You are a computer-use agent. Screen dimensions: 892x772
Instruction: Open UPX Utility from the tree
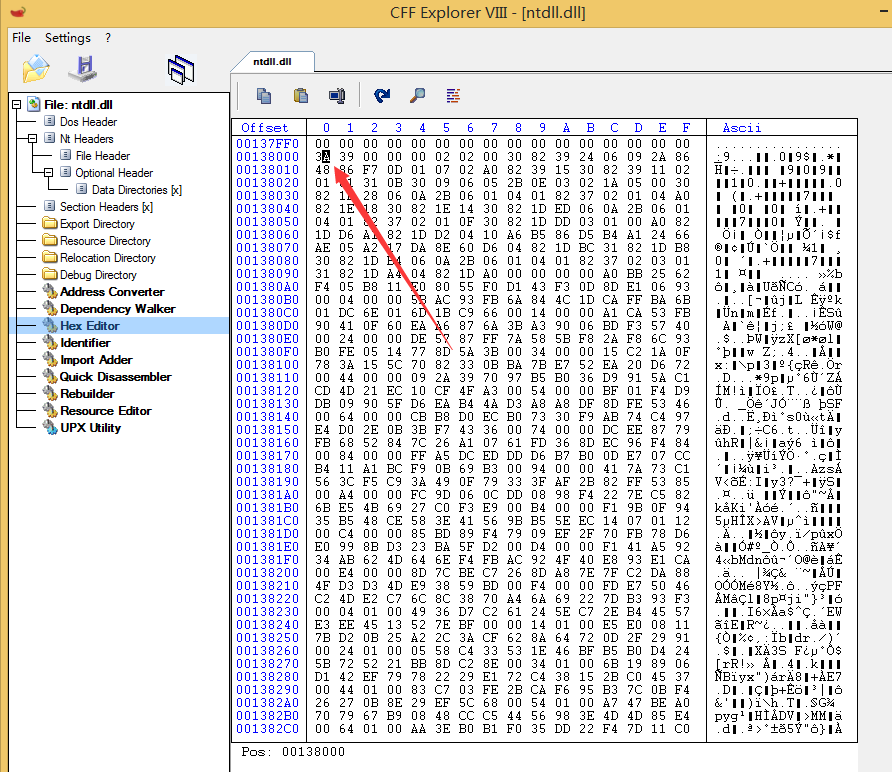90,428
